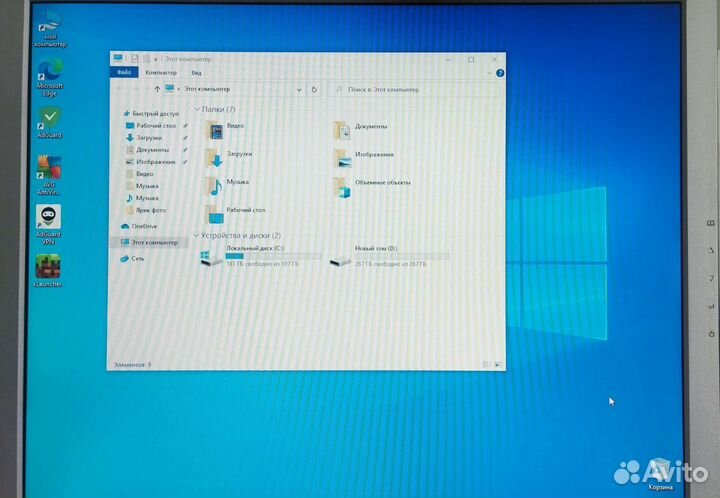The width and height of the screenshot is (720, 498).
Task: Open the Рабочий стол folder in the main pane
Action: coord(235,214)
